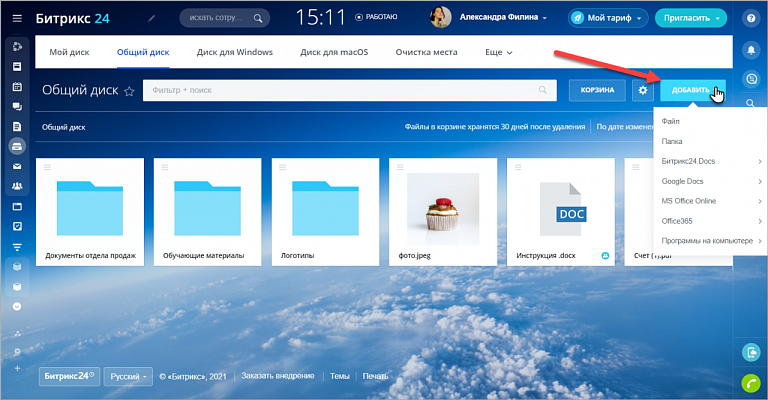
Task: Open the фото.jpeg cupcake thumbnail
Action: point(443,209)
